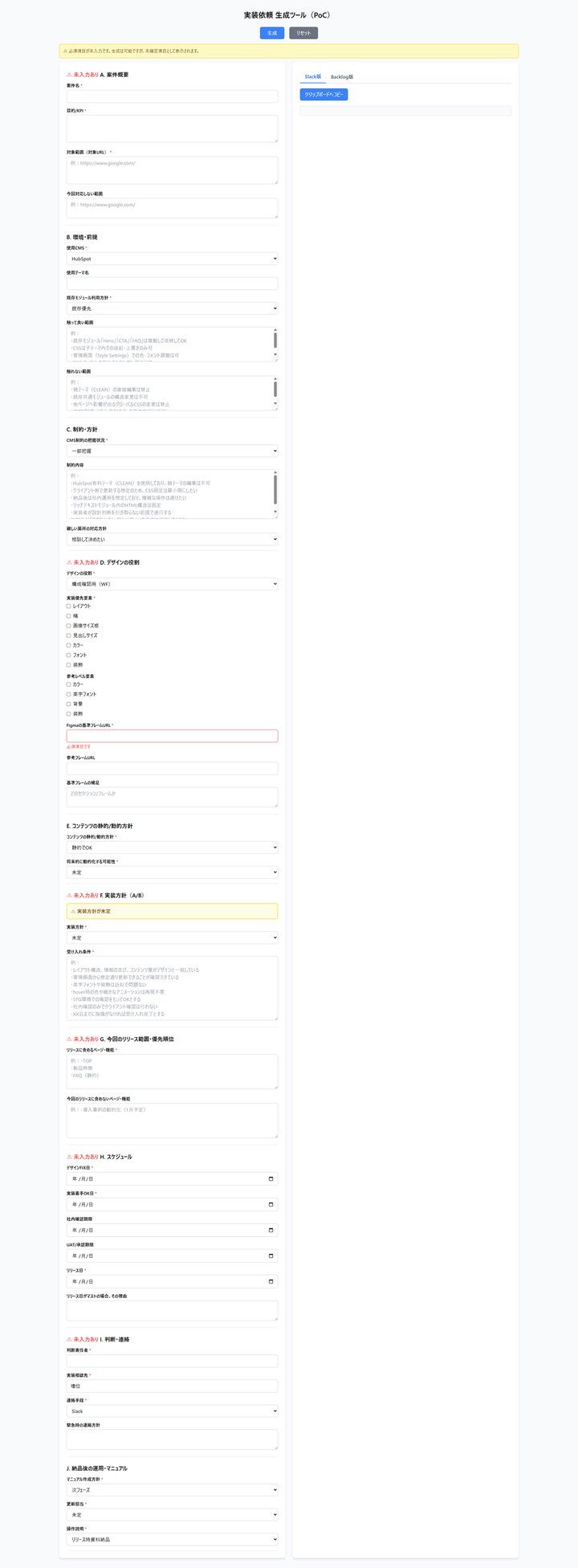Click the クリップボードへコピー button
The width and height of the screenshot is (578, 1568).
click(324, 95)
